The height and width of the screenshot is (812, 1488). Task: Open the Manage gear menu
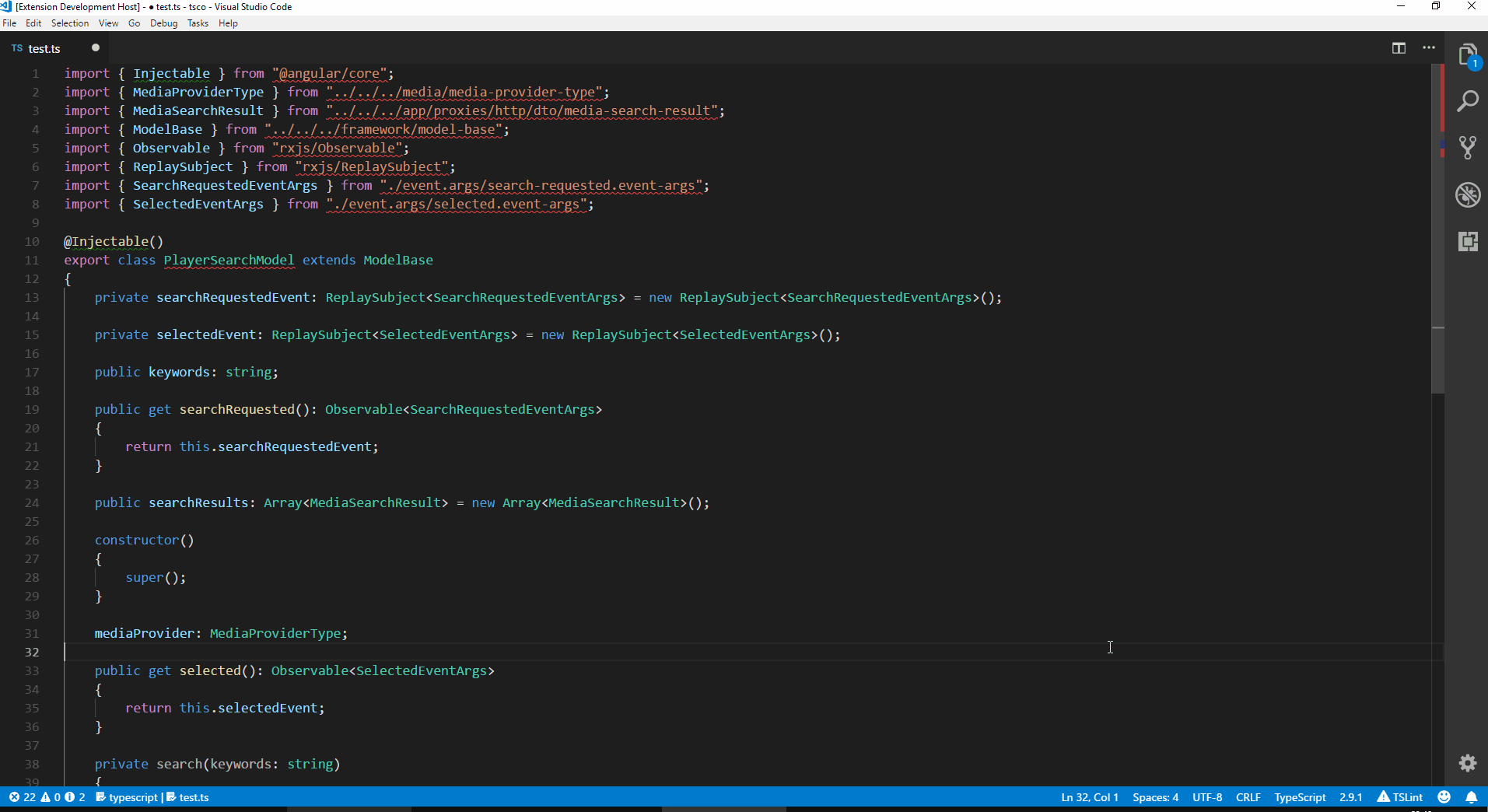1468,763
